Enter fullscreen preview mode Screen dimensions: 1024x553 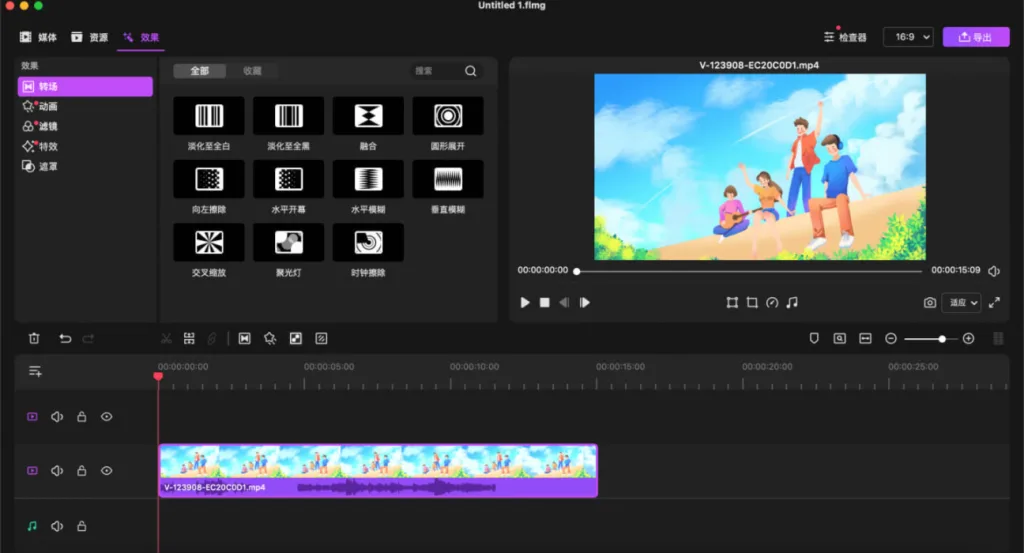(x=994, y=302)
